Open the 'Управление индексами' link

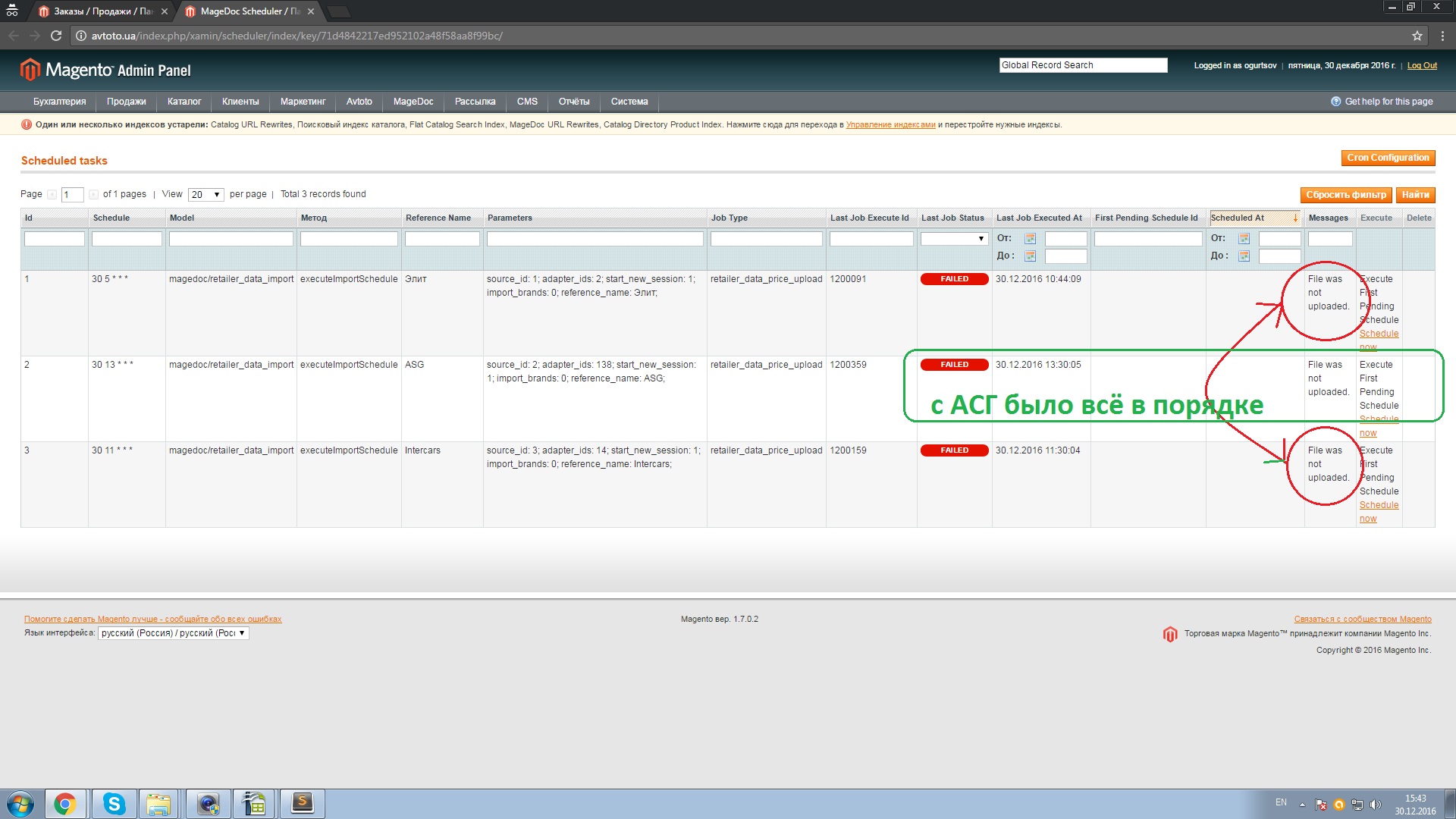(890, 125)
